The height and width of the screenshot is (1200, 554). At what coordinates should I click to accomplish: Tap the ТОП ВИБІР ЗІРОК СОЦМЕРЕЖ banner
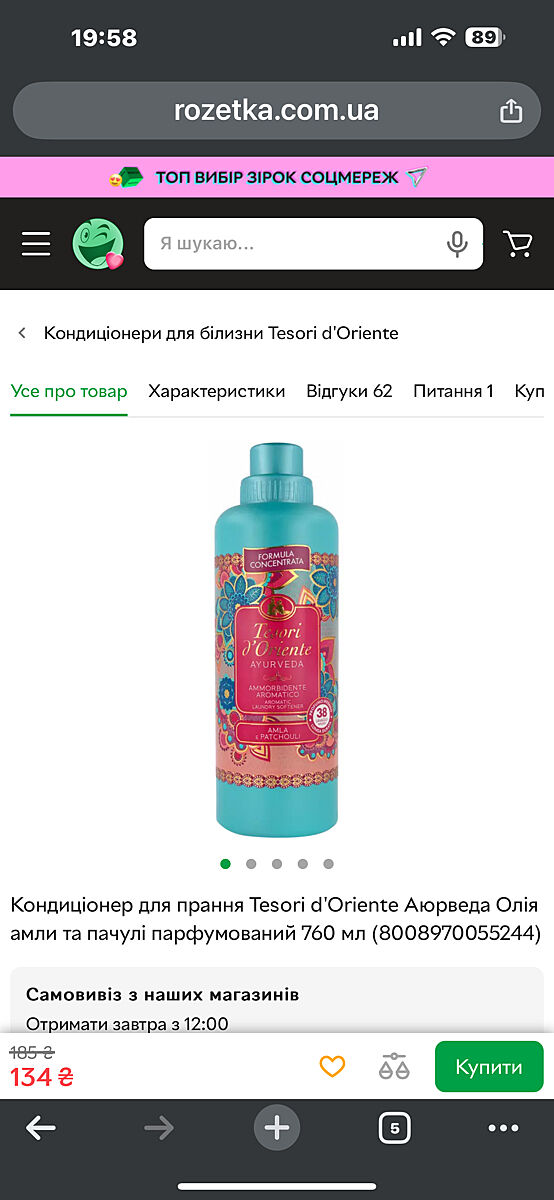pos(277,177)
